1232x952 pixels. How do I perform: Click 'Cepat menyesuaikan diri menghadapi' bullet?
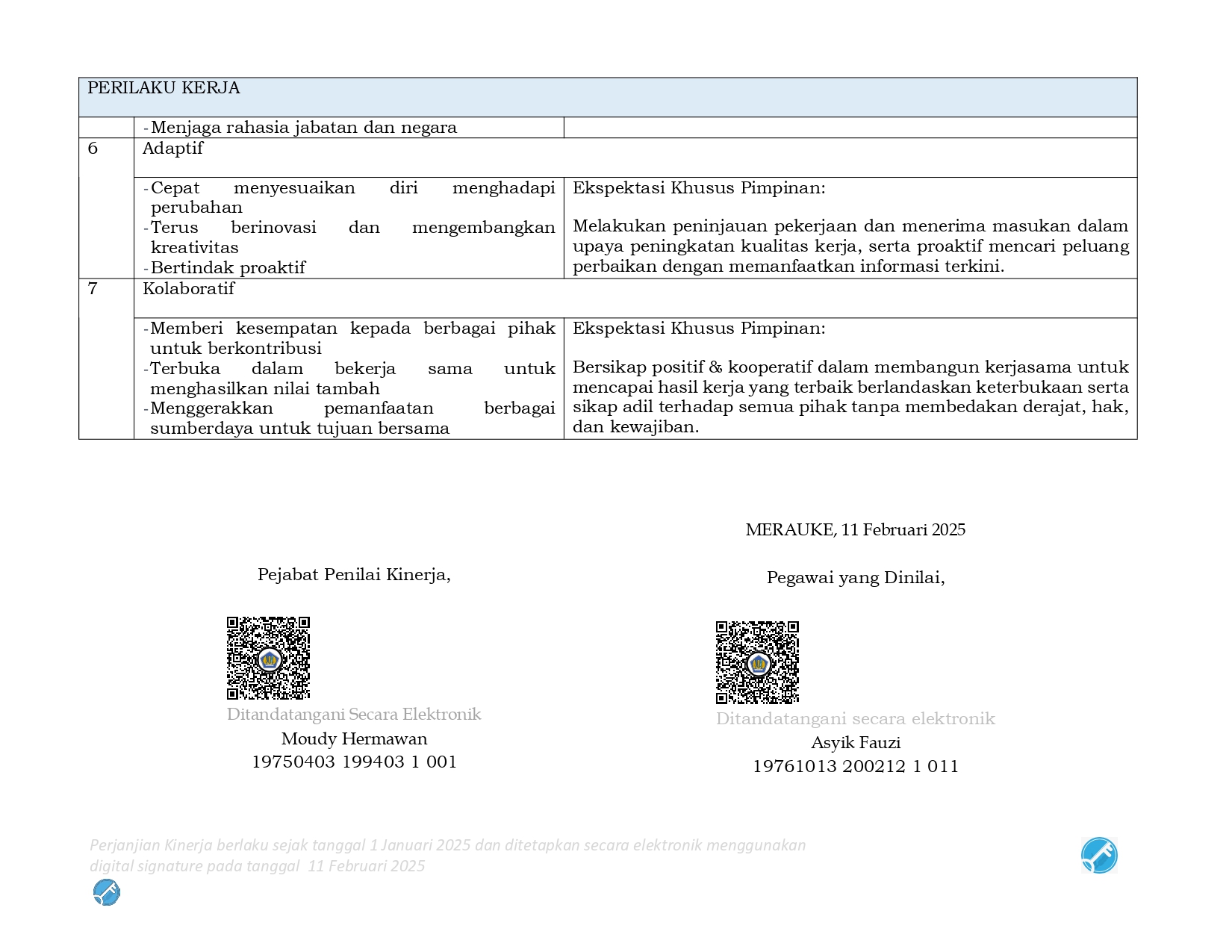pyautogui.click(x=349, y=197)
